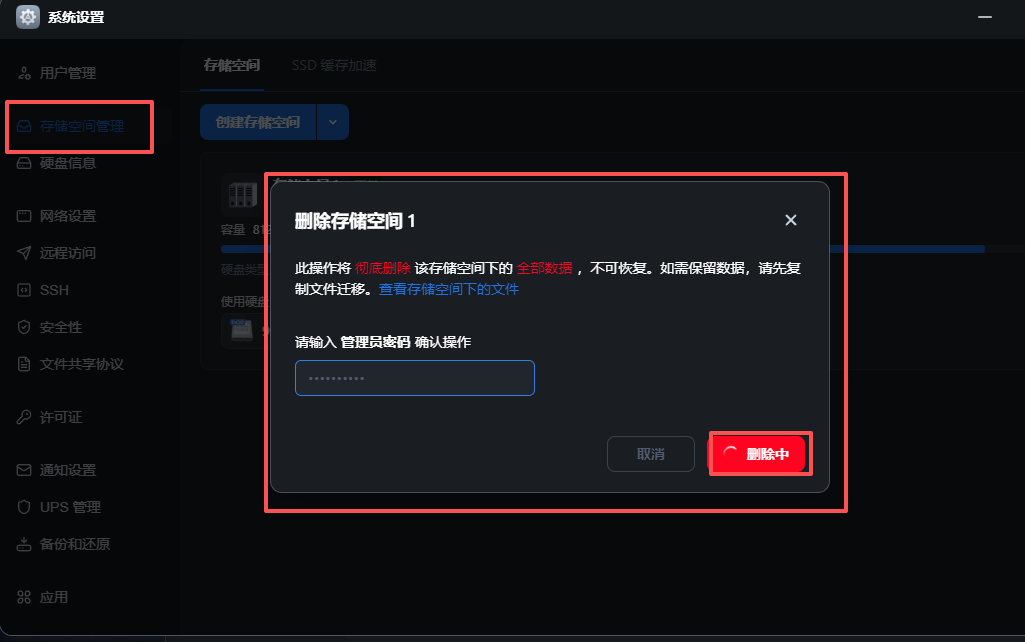Click the 取消 button in the dialog
This screenshot has height=642, width=1025.
650,454
